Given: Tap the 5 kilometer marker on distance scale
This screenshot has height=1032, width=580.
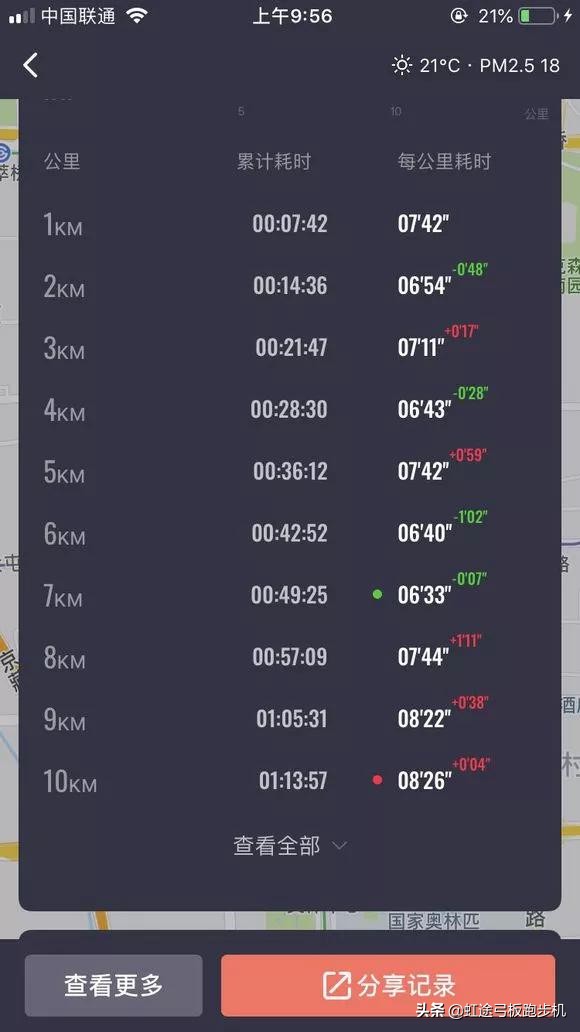Looking at the screenshot, I should click(x=241, y=111).
